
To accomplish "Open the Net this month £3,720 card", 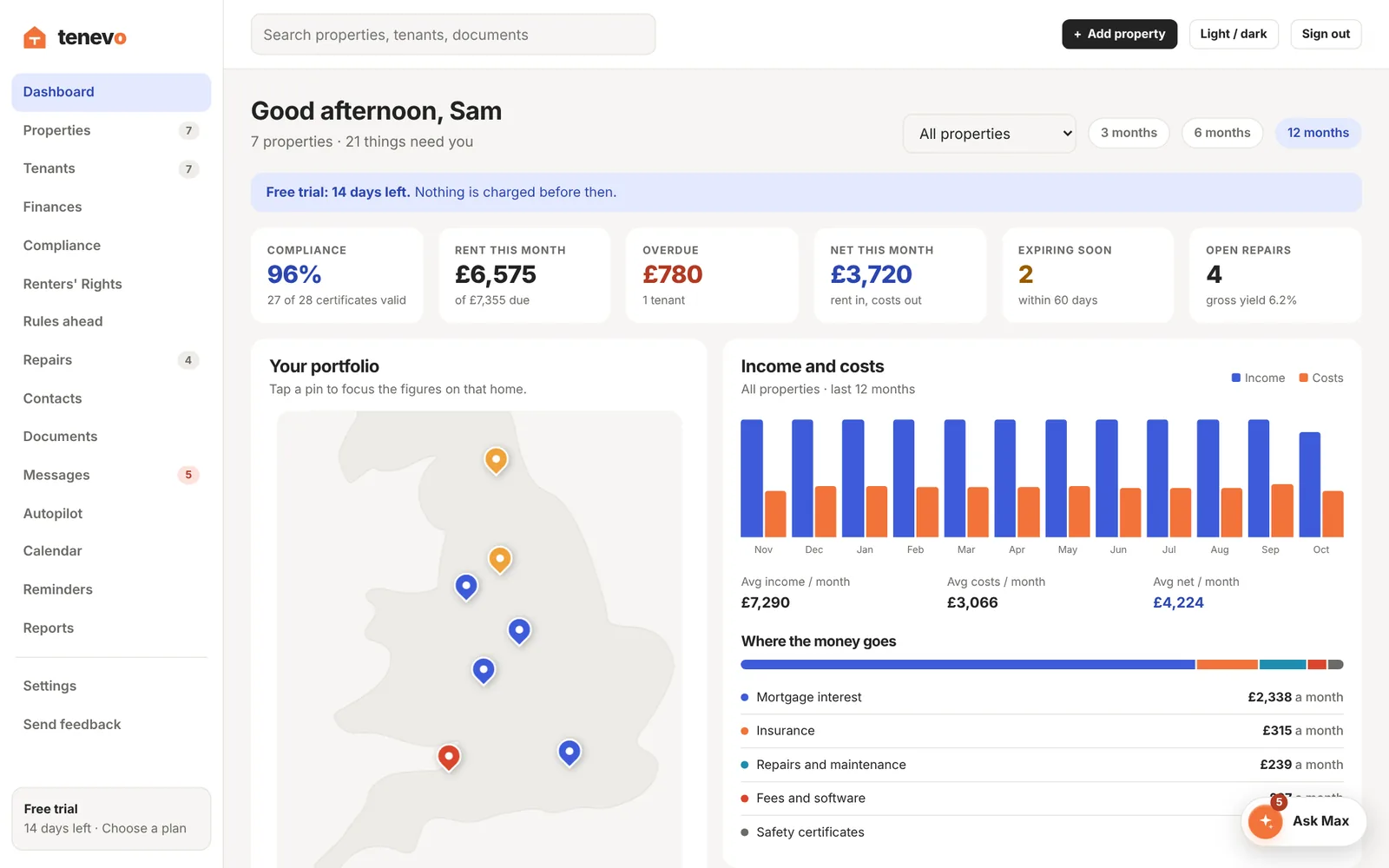I will tap(900, 275).
